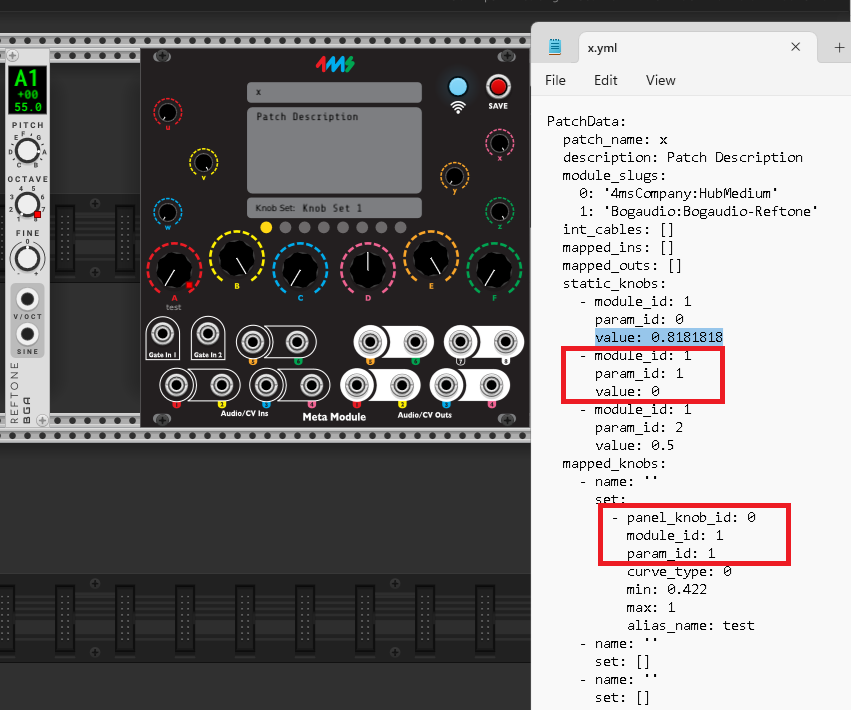Click the PITCH knob on Reftone
Screen dimensions: 851x710
pyautogui.click(x=27, y=151)
